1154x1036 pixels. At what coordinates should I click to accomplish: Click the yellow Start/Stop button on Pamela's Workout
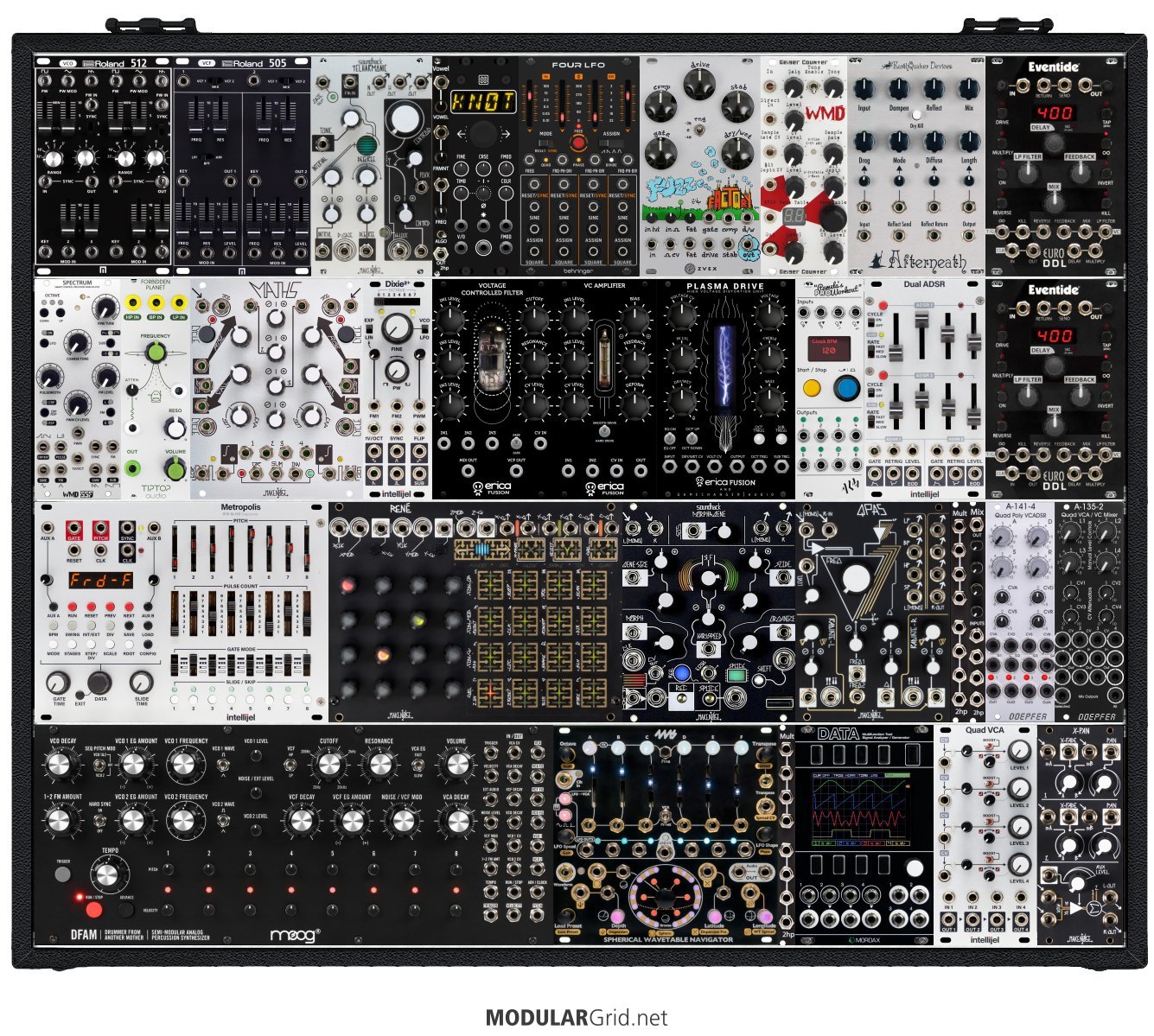click(813, 388)
